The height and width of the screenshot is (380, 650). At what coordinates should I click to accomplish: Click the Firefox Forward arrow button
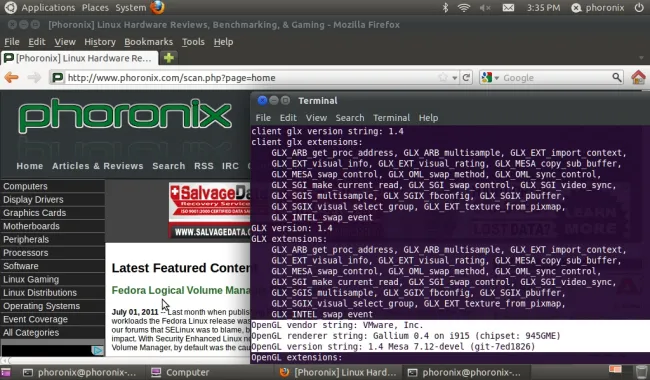(34, 77)
